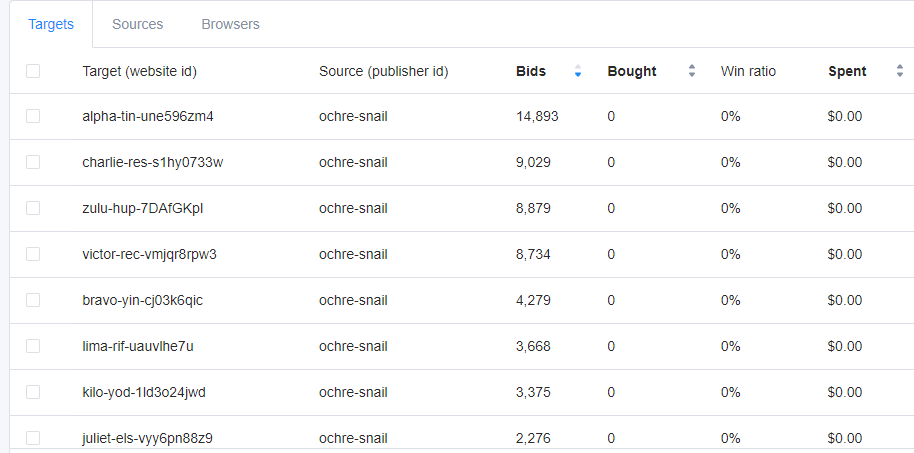Tick the checkbox for zulu-hup-7DAfGKpI
This screenshot has width=914, height=453.
click(33, 208)
